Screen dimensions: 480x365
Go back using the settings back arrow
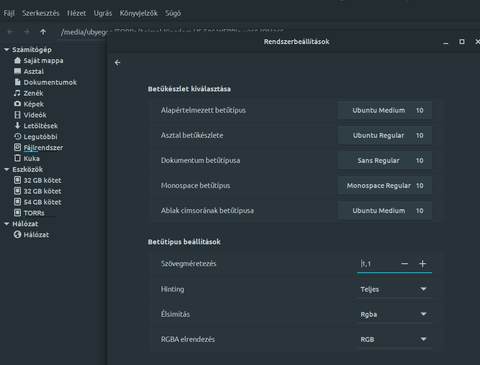pos(117,62)
